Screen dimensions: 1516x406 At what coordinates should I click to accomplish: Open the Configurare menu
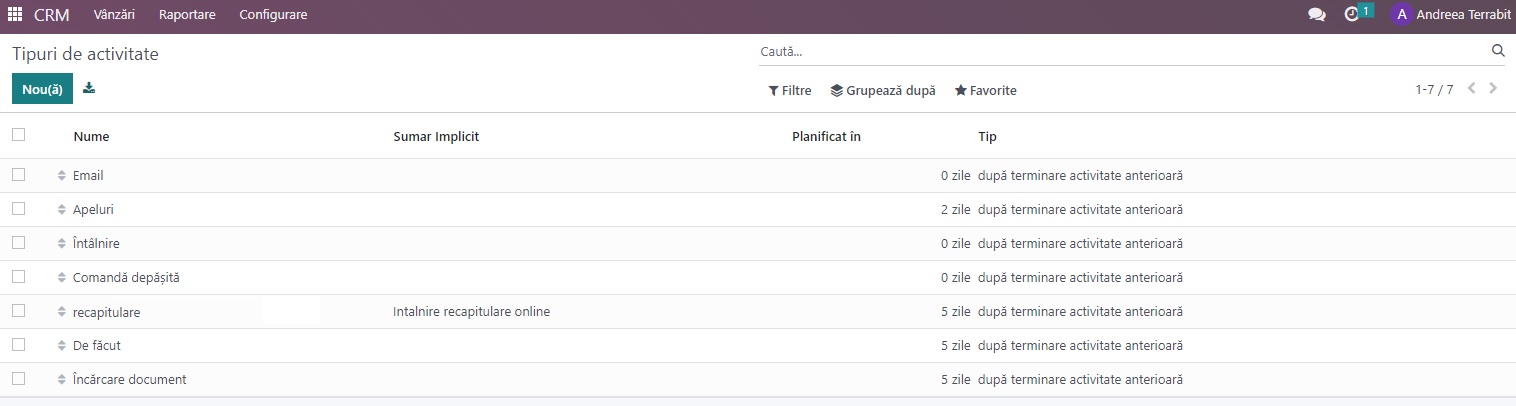(273, 15)
